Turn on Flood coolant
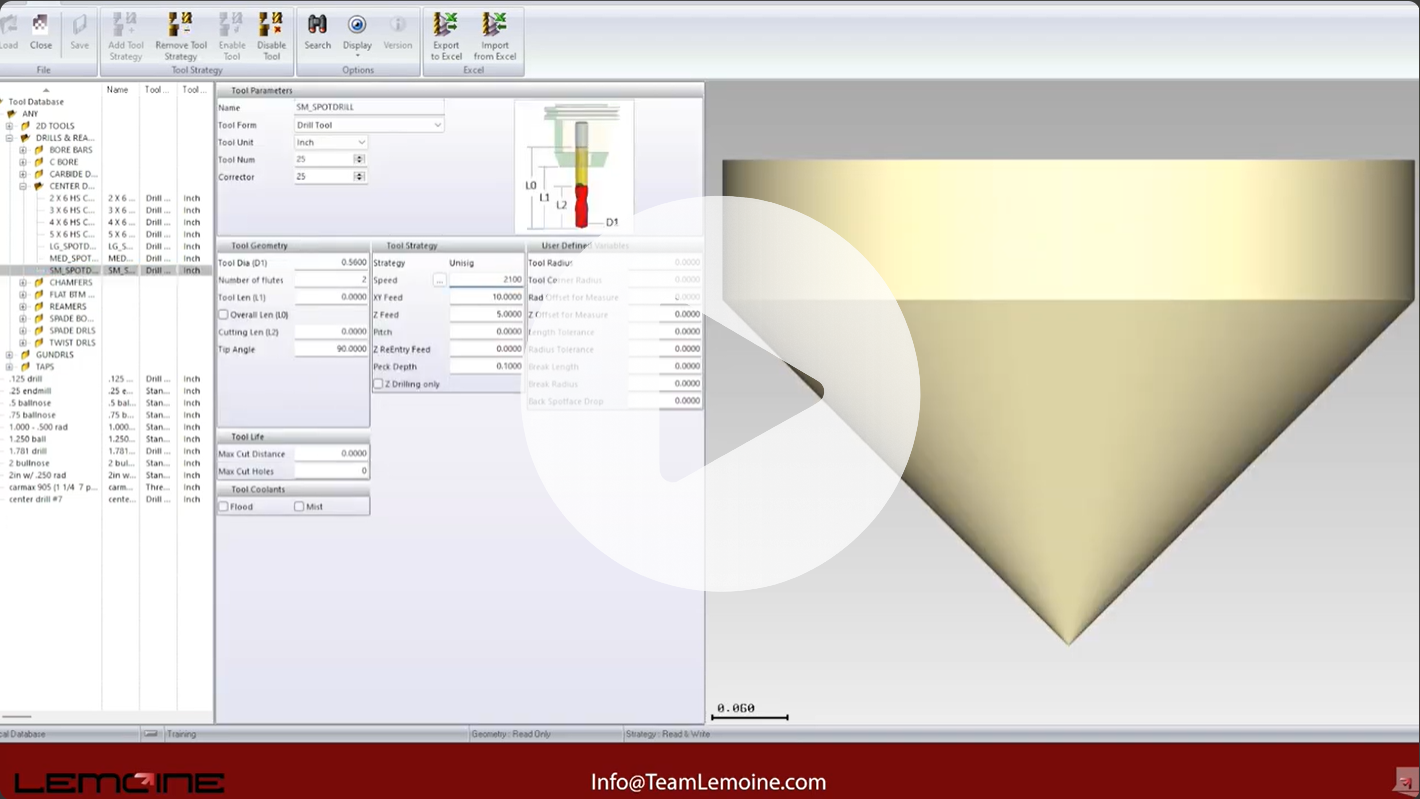Image resolution: width=1420 pixels, height=799 pixels. (223, 507)
